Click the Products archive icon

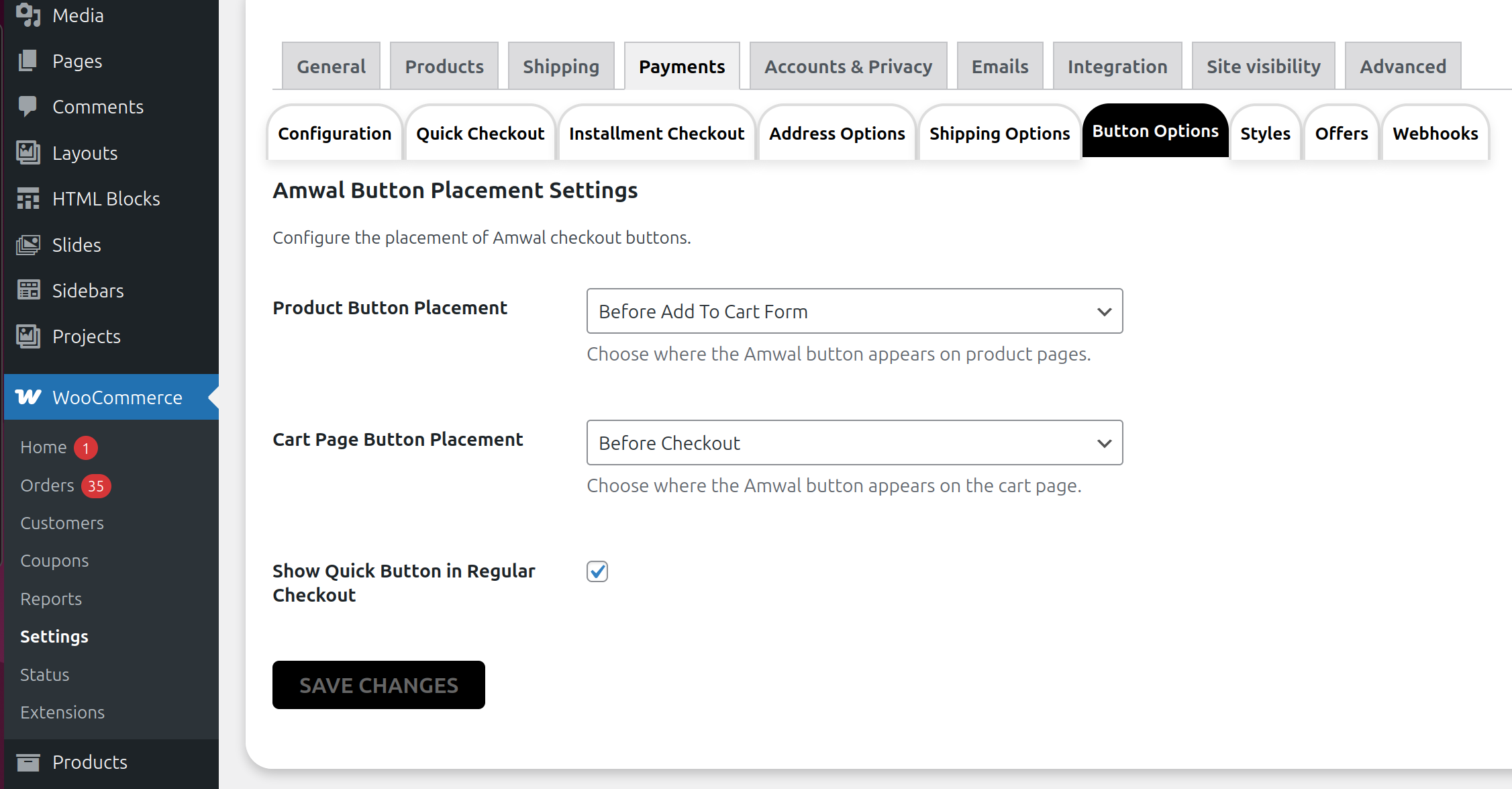[28, 762]
